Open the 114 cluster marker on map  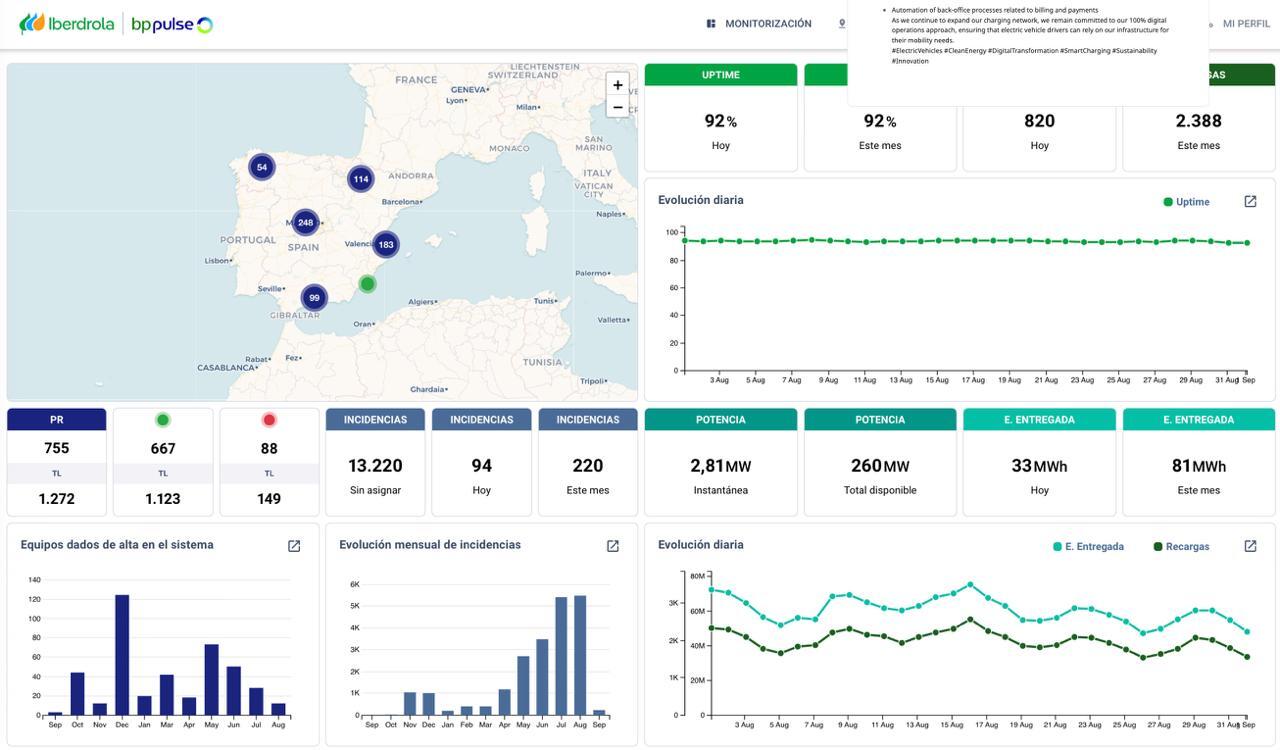tap(361, 179)
